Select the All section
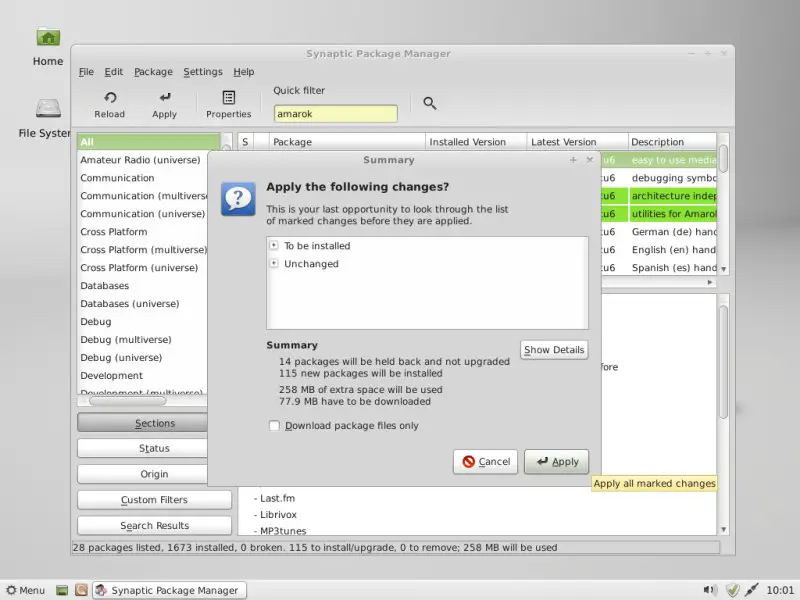The height and width of the screenshot is (600, 800). tap(148, 142)
